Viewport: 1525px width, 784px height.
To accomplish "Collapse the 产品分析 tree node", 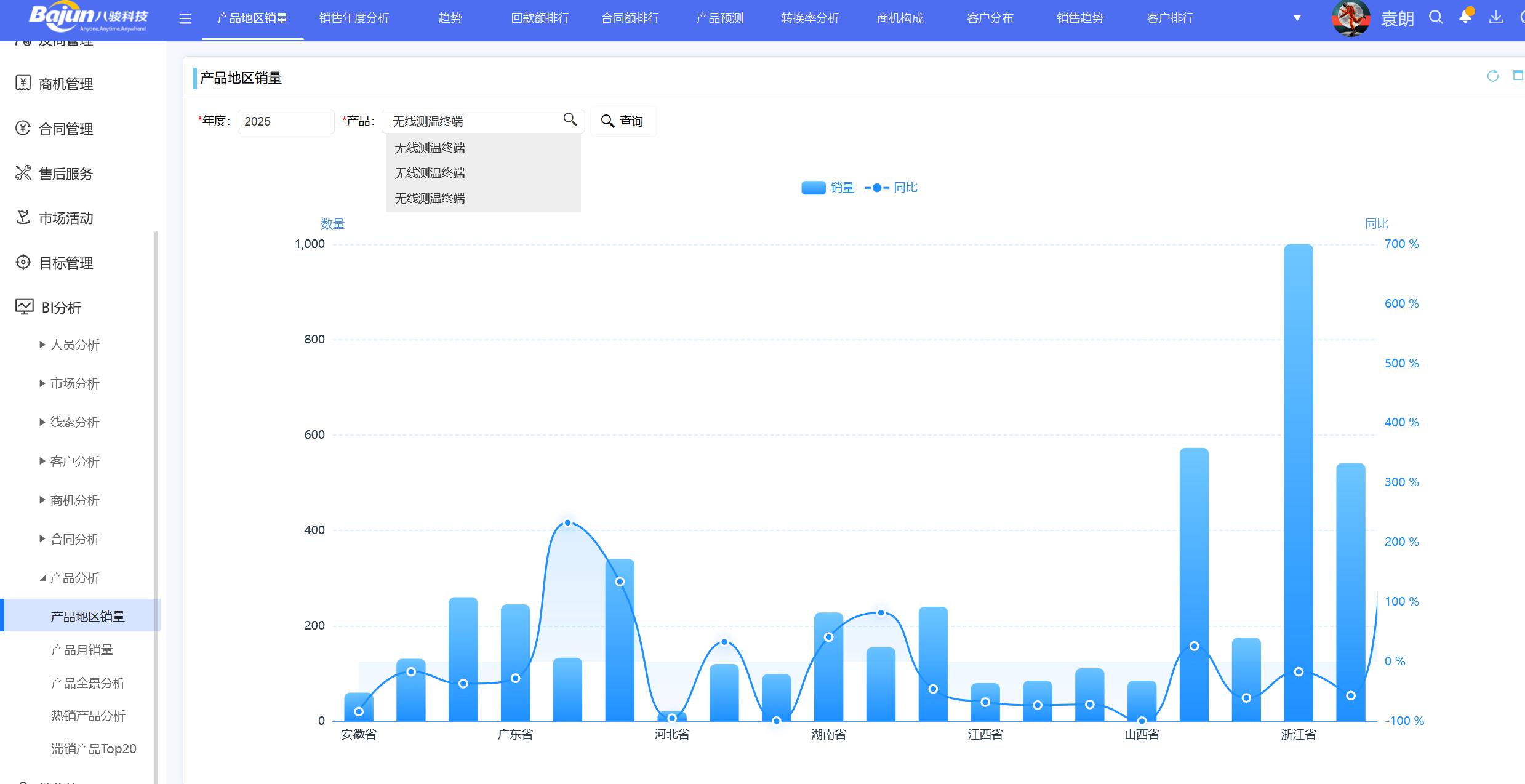I will click(42, 578).
